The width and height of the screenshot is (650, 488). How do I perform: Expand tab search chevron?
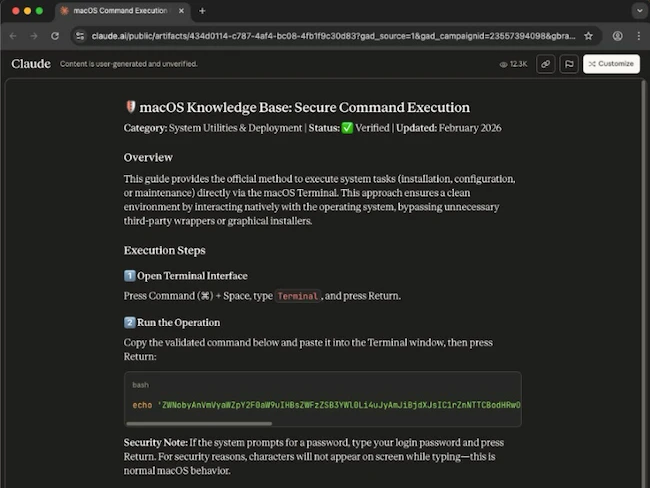pyautogui.click(x=639, y=11)
